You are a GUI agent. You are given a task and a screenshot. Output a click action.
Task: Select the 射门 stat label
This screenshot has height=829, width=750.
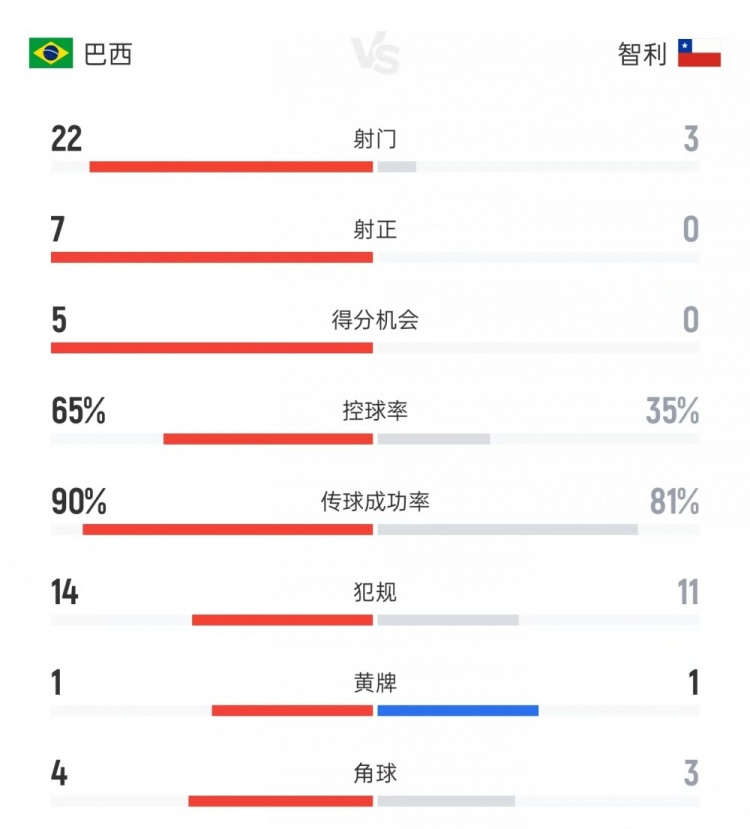tap(375, 139)
